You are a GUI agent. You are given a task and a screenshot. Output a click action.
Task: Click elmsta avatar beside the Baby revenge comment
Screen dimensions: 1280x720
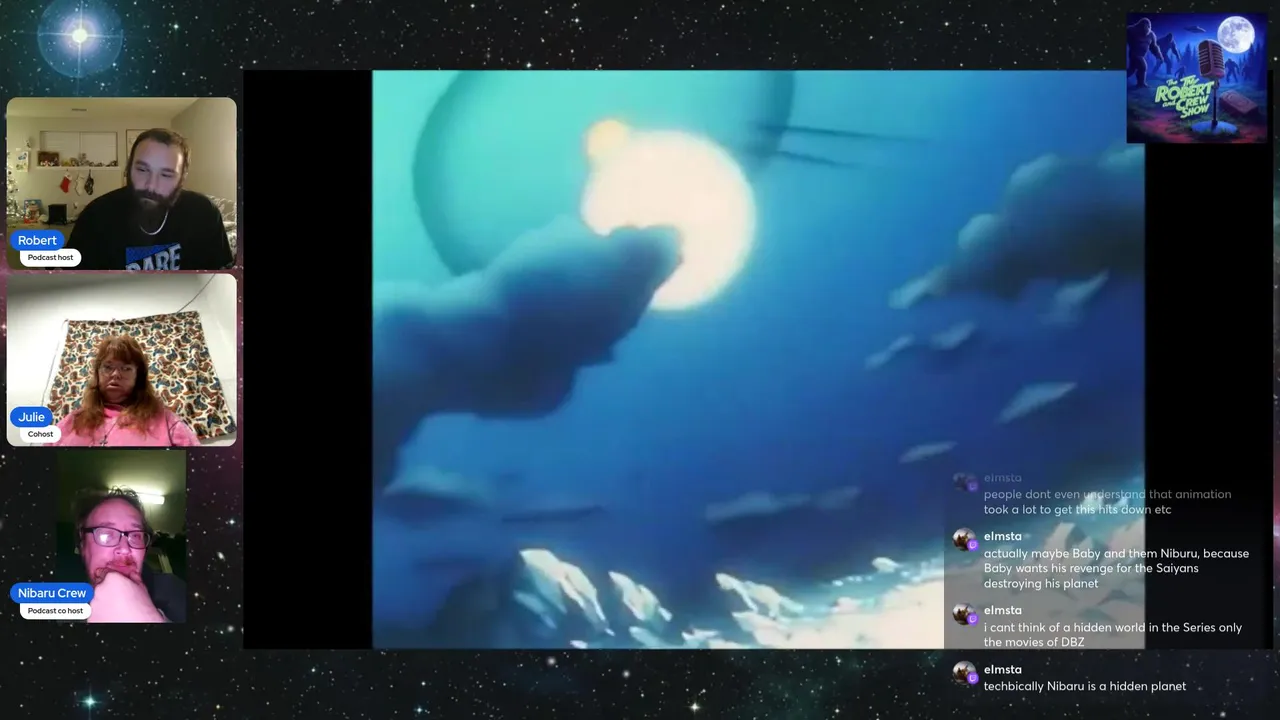965,540
